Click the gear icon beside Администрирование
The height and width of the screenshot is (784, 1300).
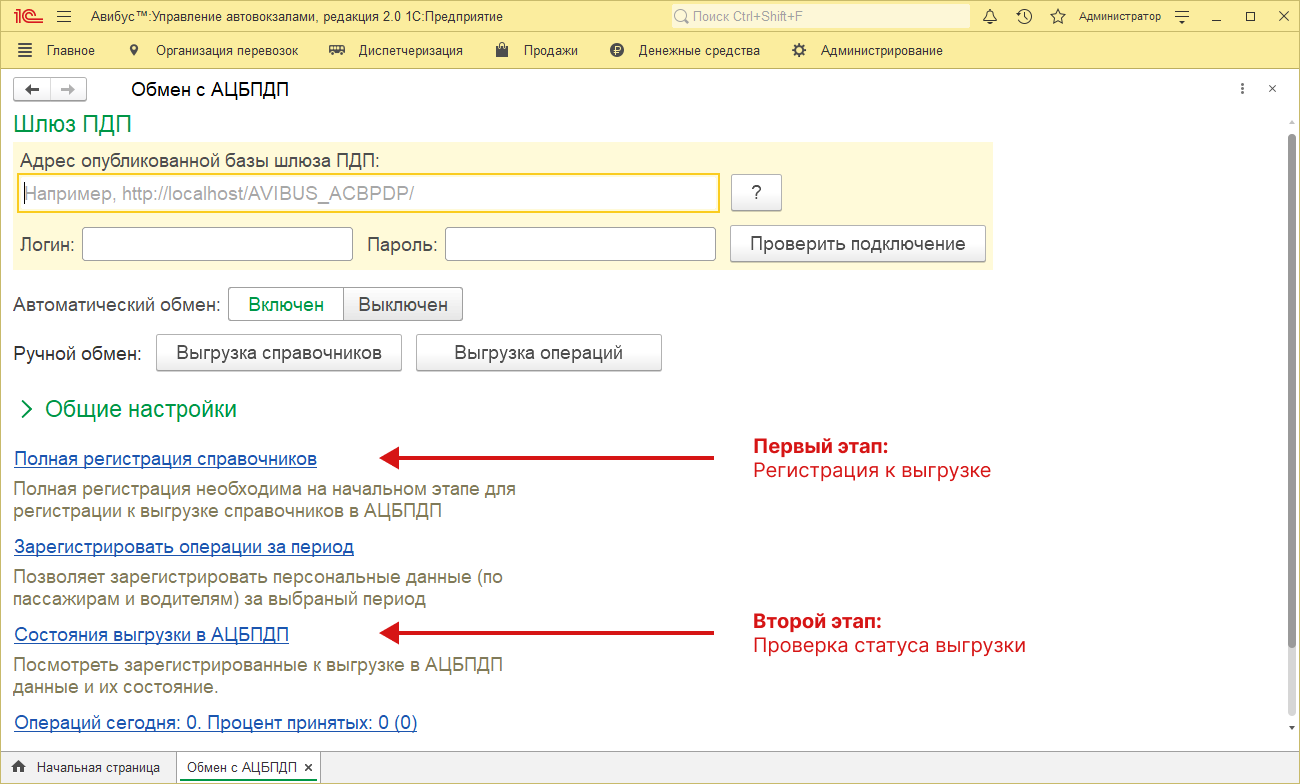(797, 49)
